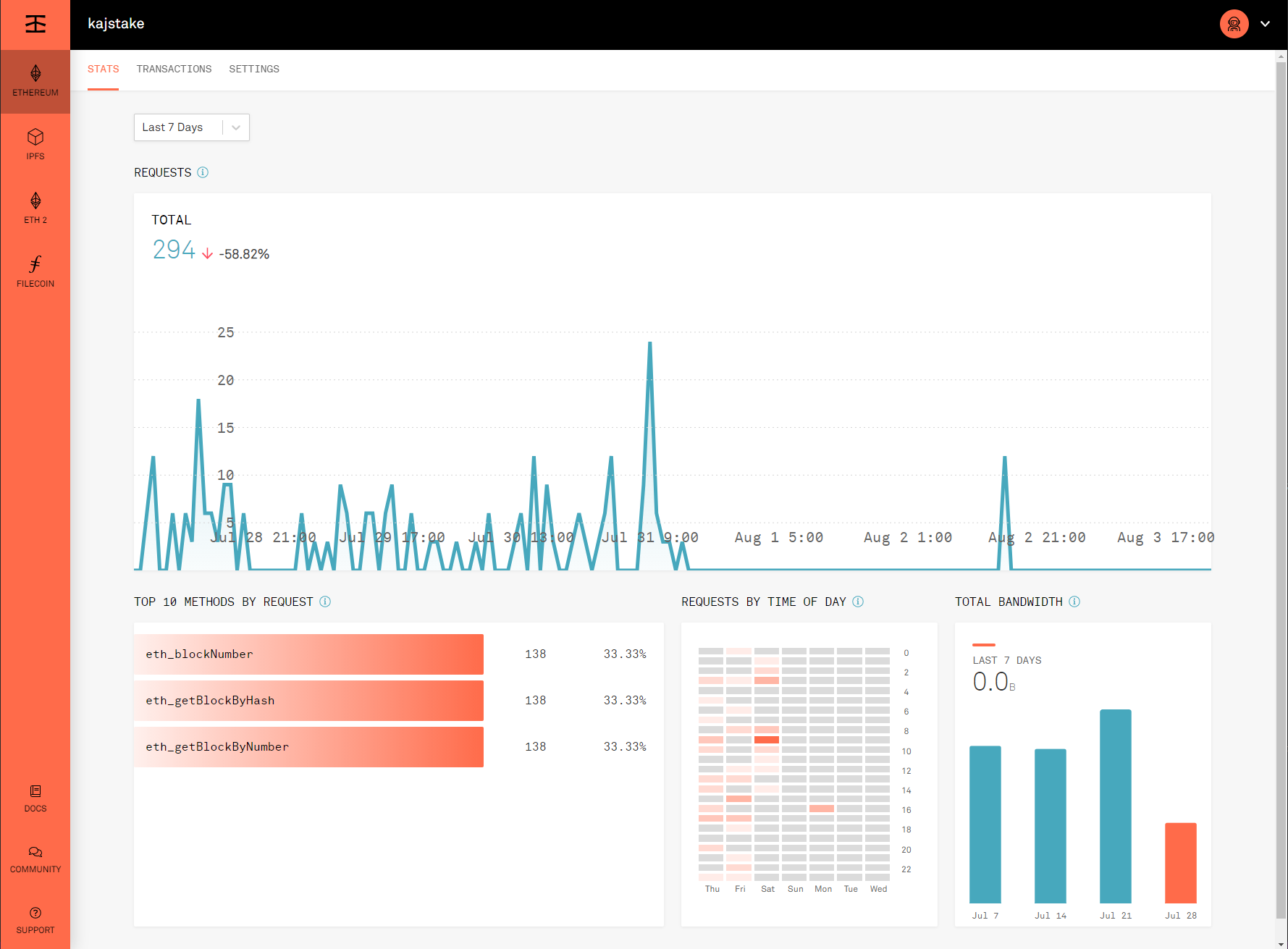Open the Ethereum section icon

pos(35,73)
